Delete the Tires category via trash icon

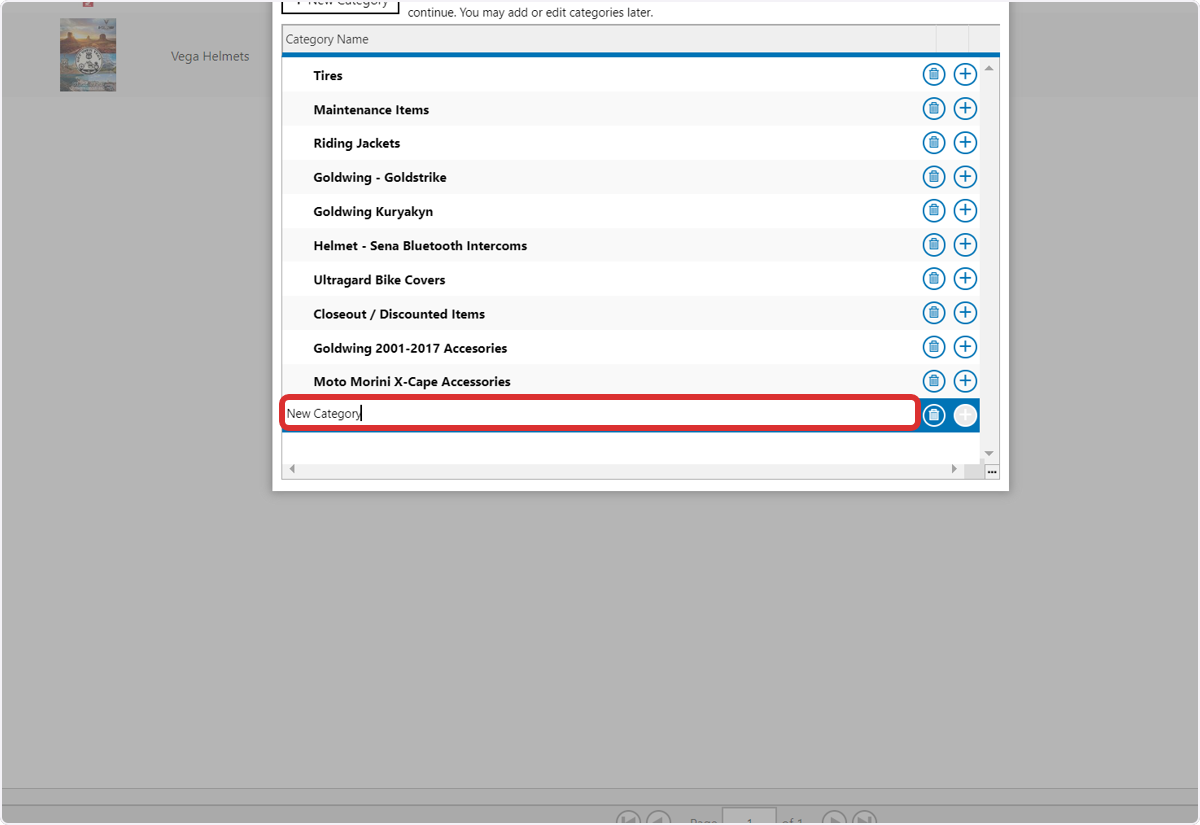click(x=933, y=75)
